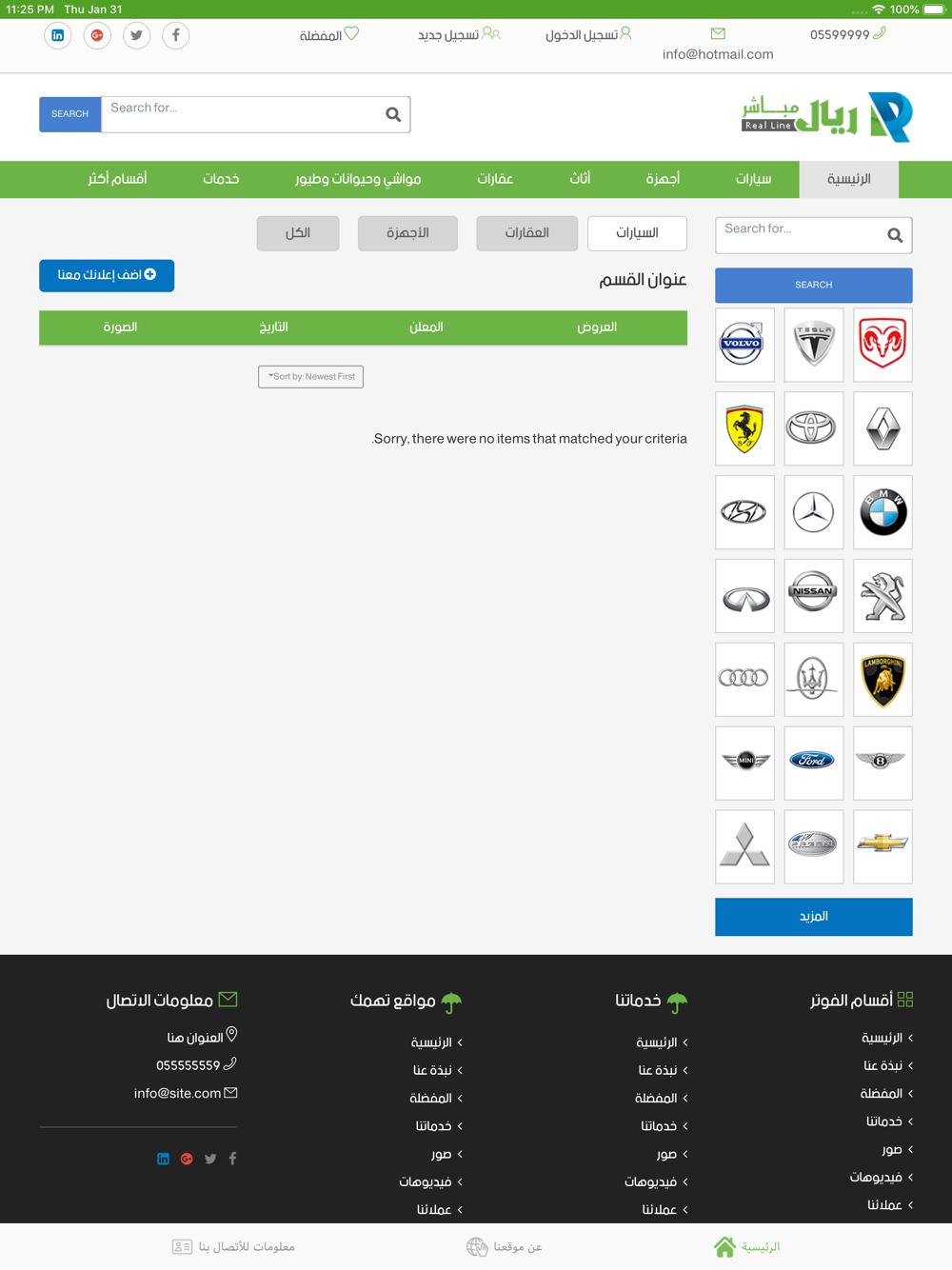Select the Pagani brand logo

pyautogui.click(x=814, y=847)
